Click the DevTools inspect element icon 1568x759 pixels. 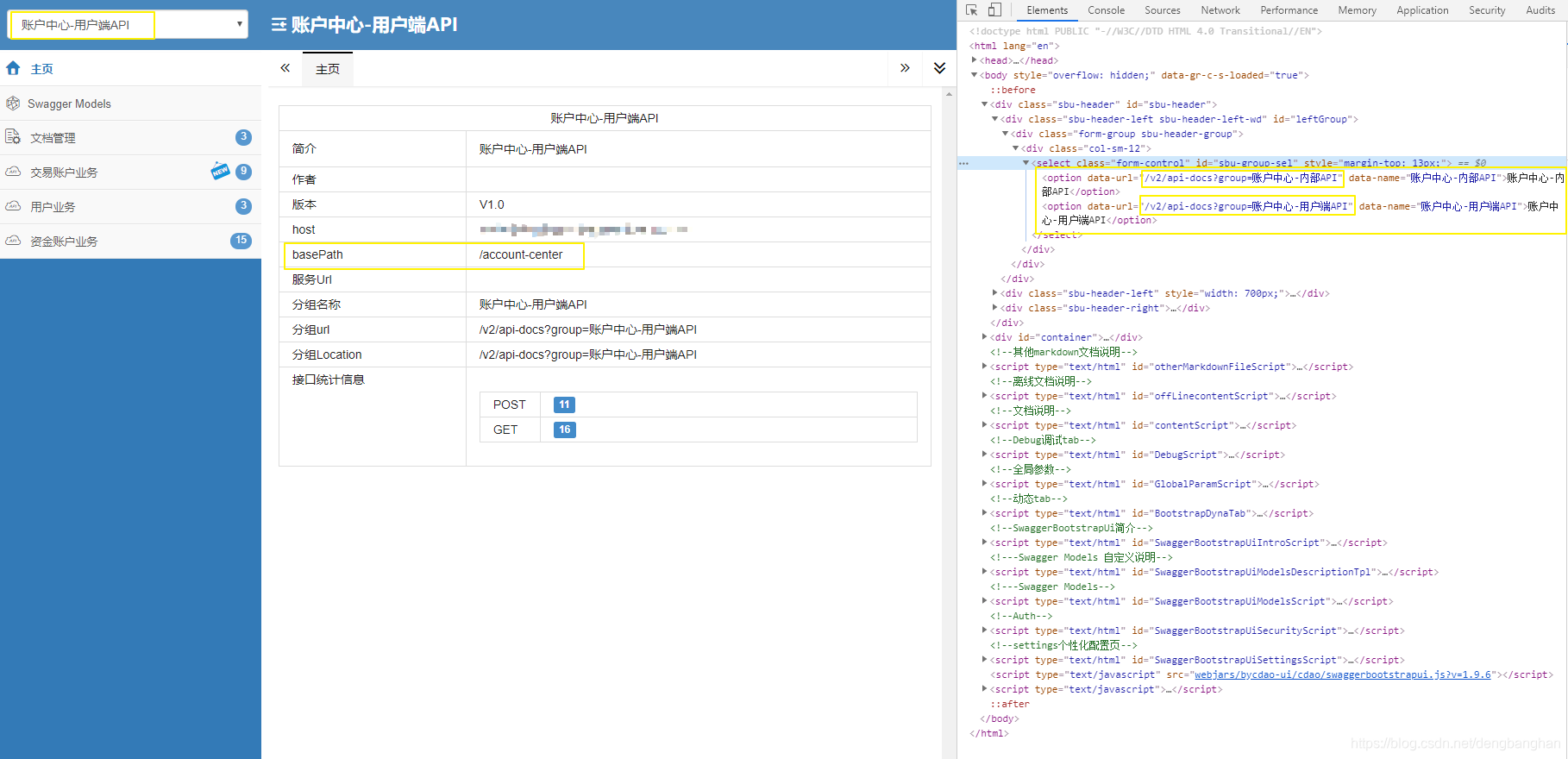tap(972, 9)
